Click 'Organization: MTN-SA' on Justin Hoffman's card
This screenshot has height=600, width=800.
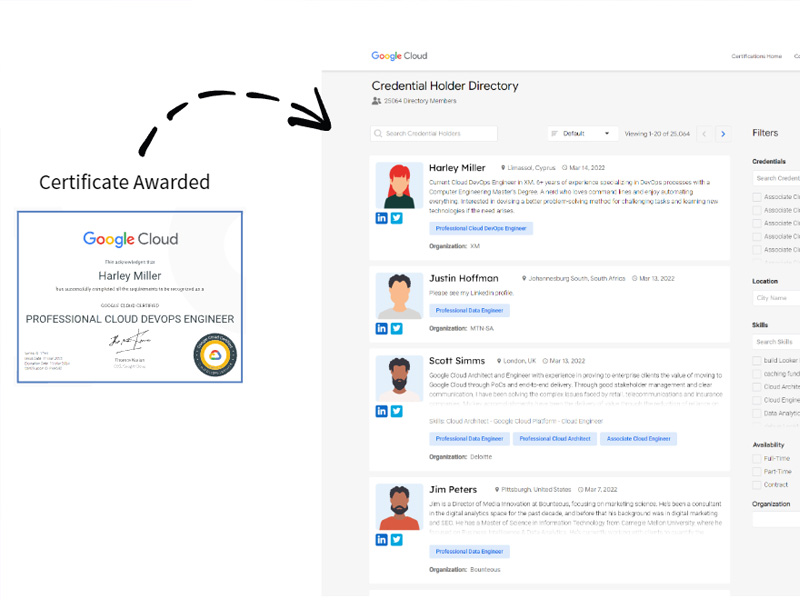461,329
